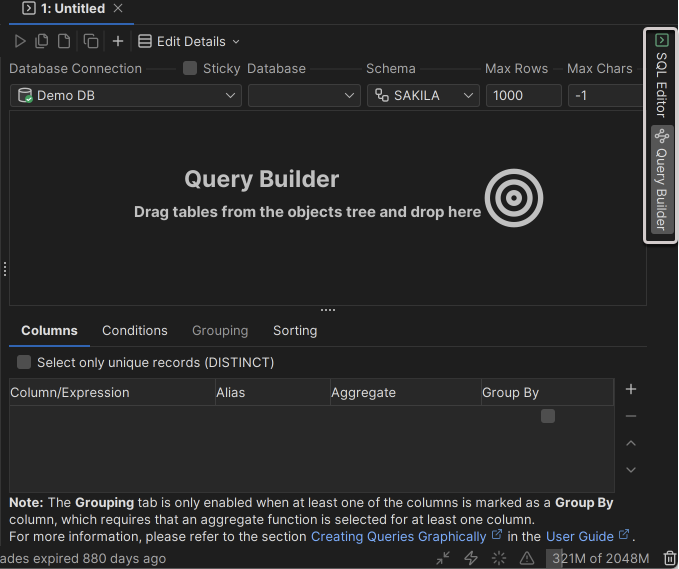Click the Max Rows field with 1000
This screenshot has width=679, height=569.
[x=524, y=96]
